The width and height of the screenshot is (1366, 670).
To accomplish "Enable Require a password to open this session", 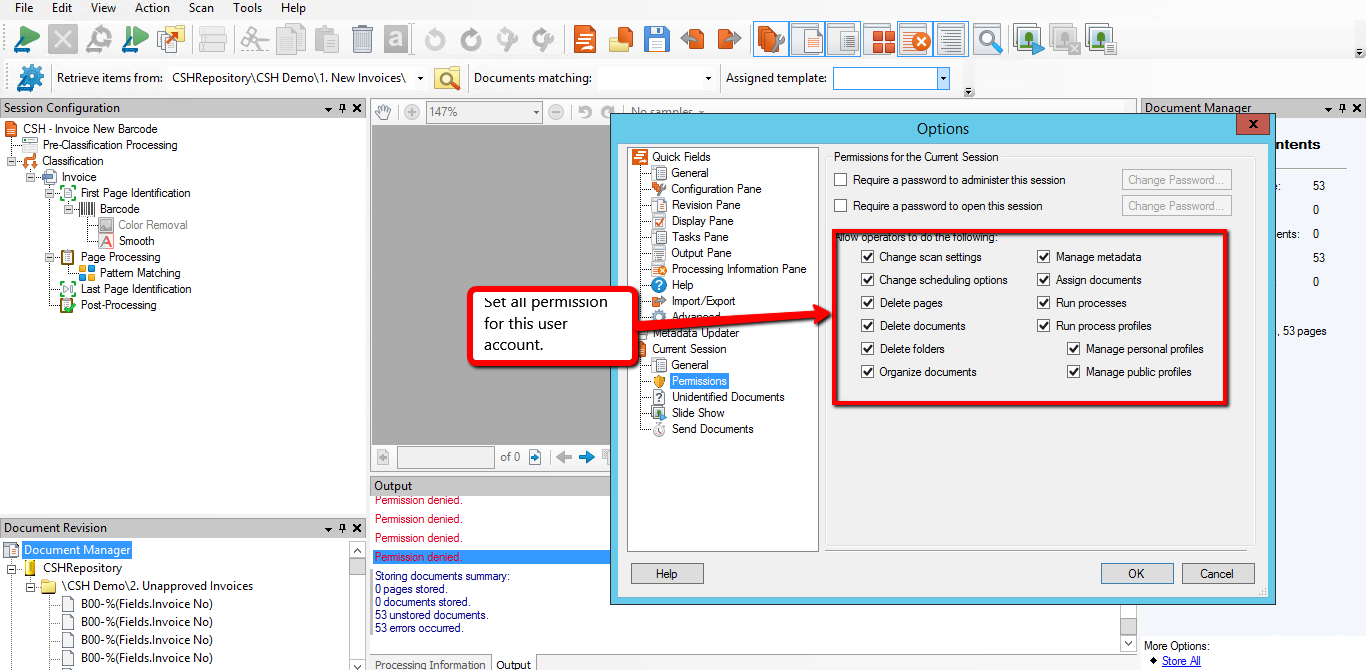I will (x=841, y=206).
